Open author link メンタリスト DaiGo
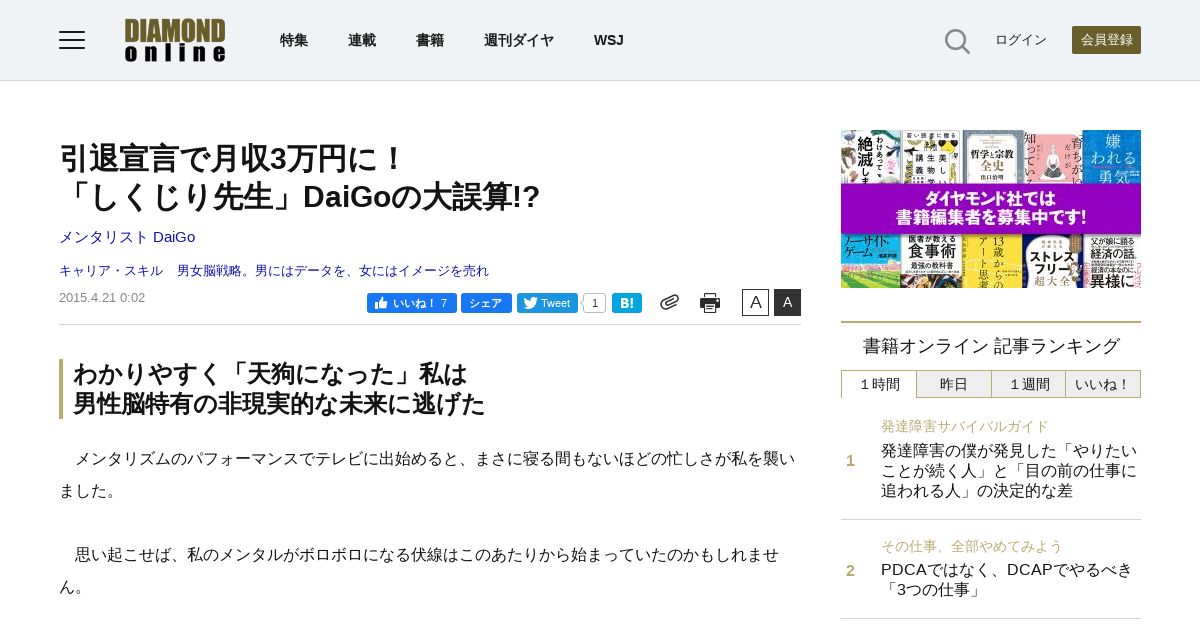 127,237
